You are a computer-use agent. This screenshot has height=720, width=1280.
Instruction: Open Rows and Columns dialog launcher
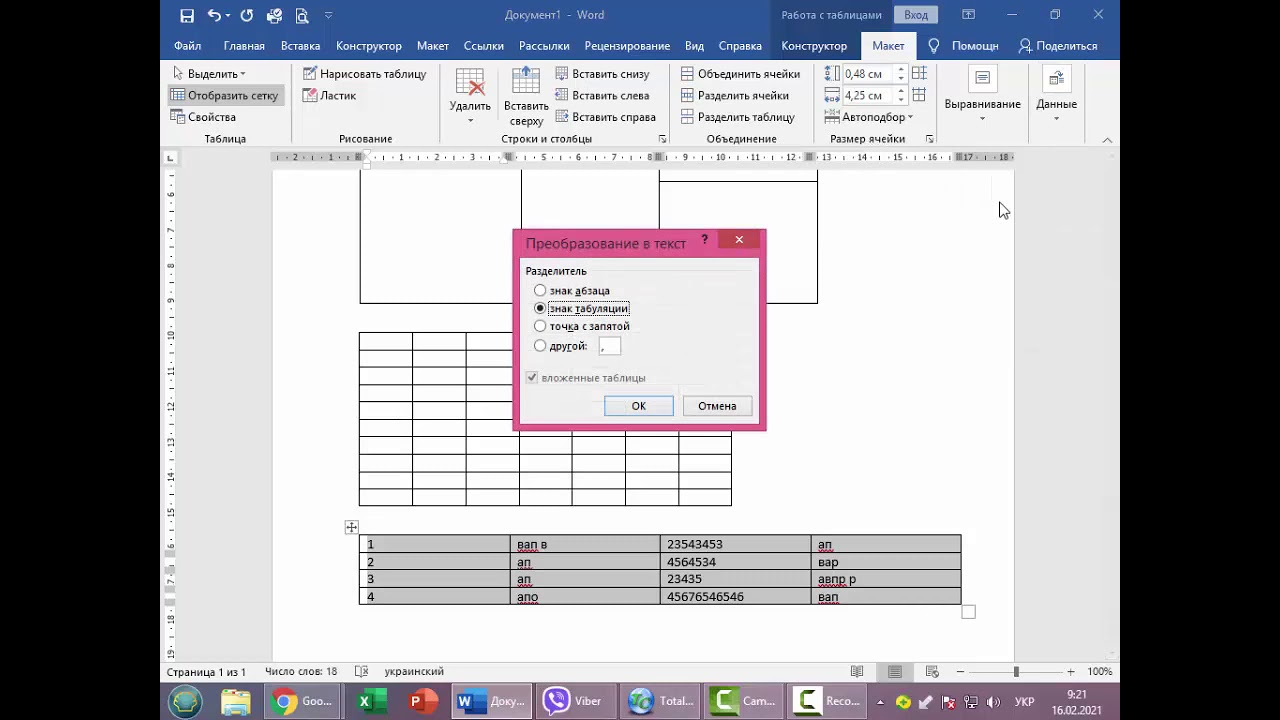pos(662,139)
